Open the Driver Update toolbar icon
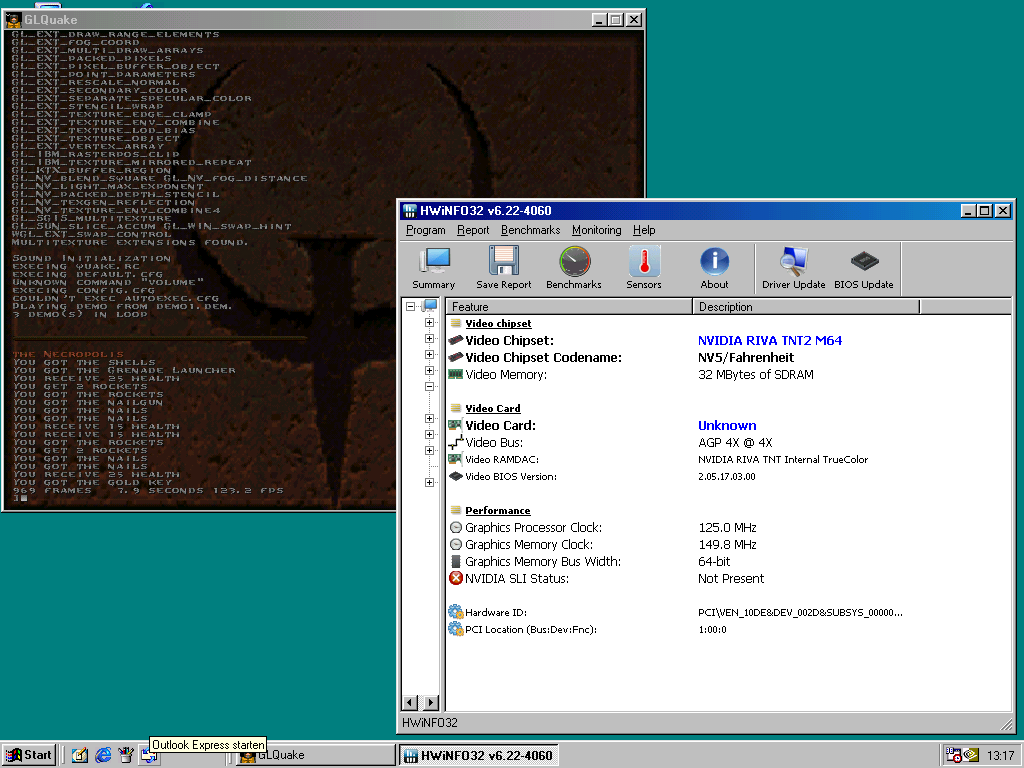 [793, 268]
